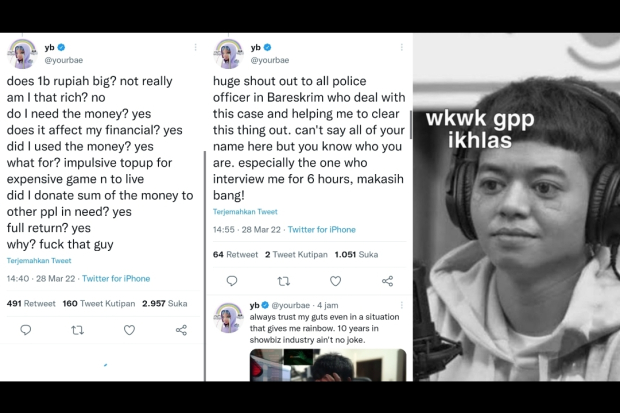The width and height of the screenshot is (620, 413).
Task: Open the "Twitter for iPhone" link at 14:40
Action: point(116,278)
